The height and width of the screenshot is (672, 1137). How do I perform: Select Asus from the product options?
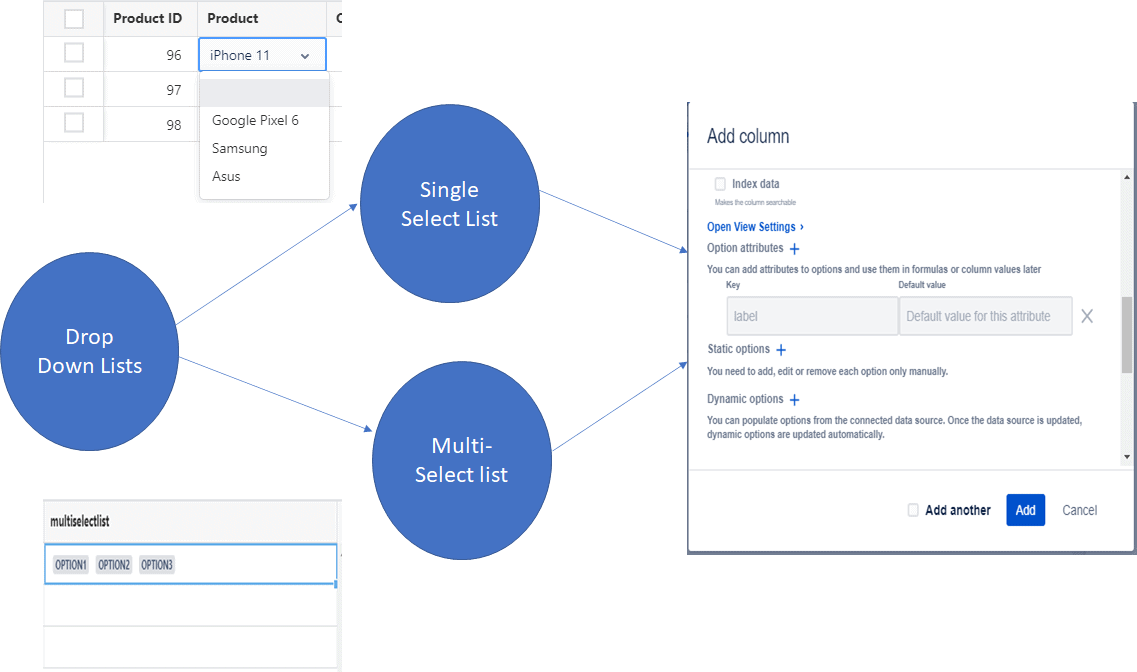click(224, 176)
